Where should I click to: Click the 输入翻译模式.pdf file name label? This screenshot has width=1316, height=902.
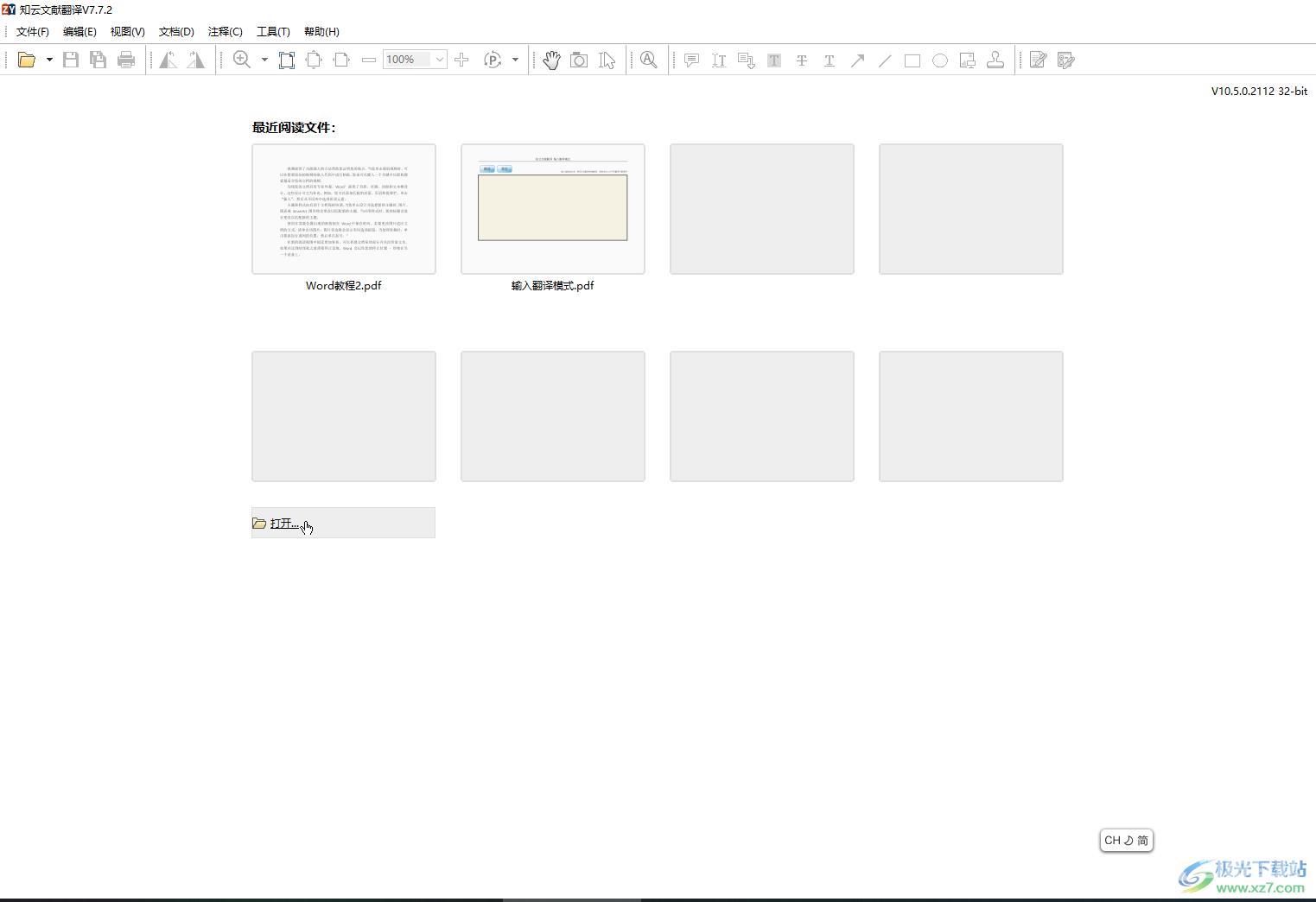(x=553, y=285)
